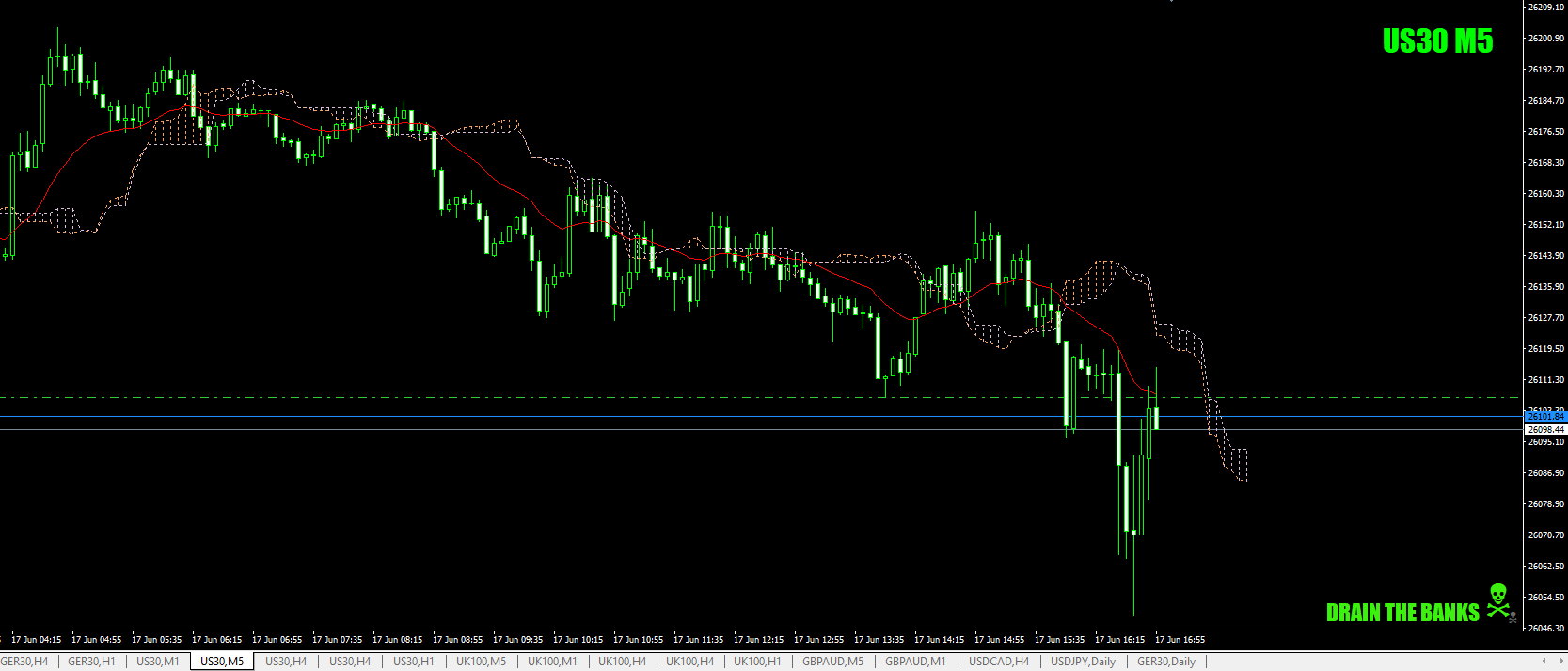1568x671 pixels.
Task: Select the UK100,M1 chart tab
Action: [x=552, y=662]
